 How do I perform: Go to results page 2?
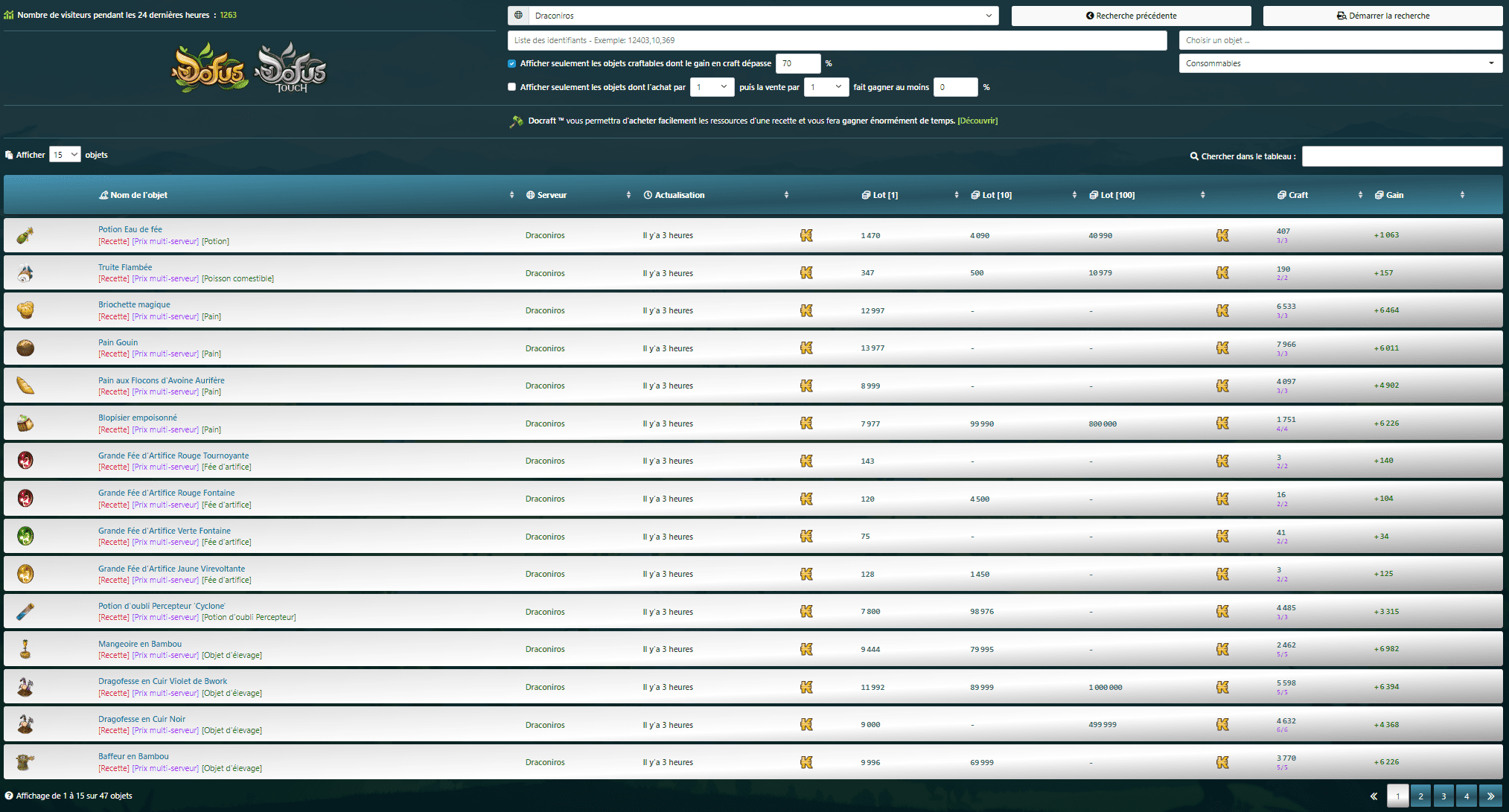click(x=1420, y=796)
